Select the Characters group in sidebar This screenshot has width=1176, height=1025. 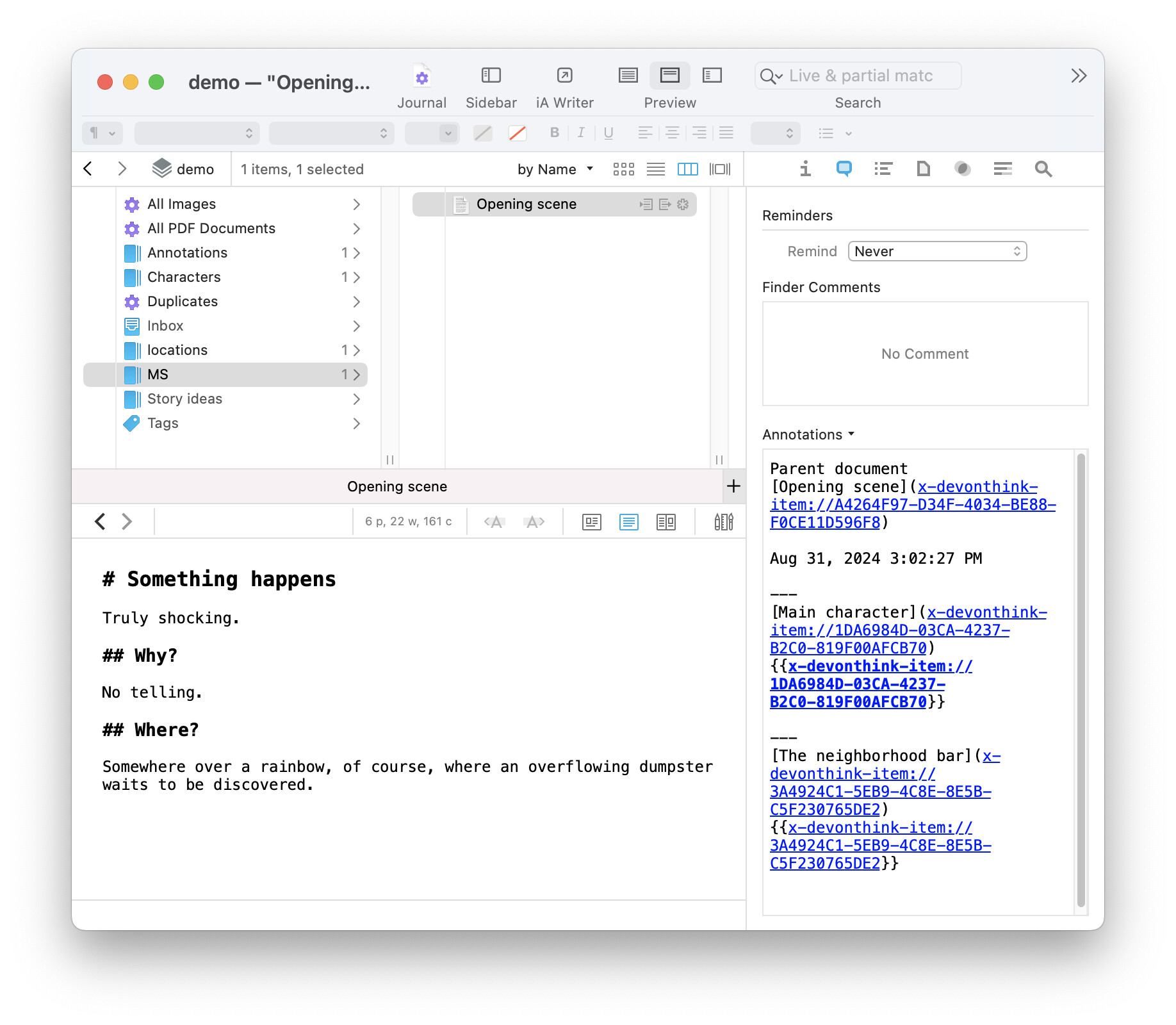(184, 277)
